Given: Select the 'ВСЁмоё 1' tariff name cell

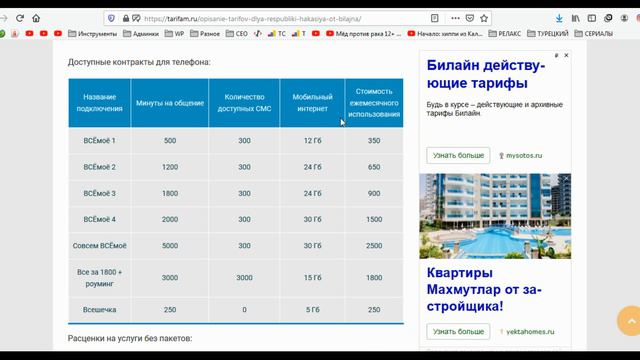Looking at the screenshot, I should coord(100,141).
